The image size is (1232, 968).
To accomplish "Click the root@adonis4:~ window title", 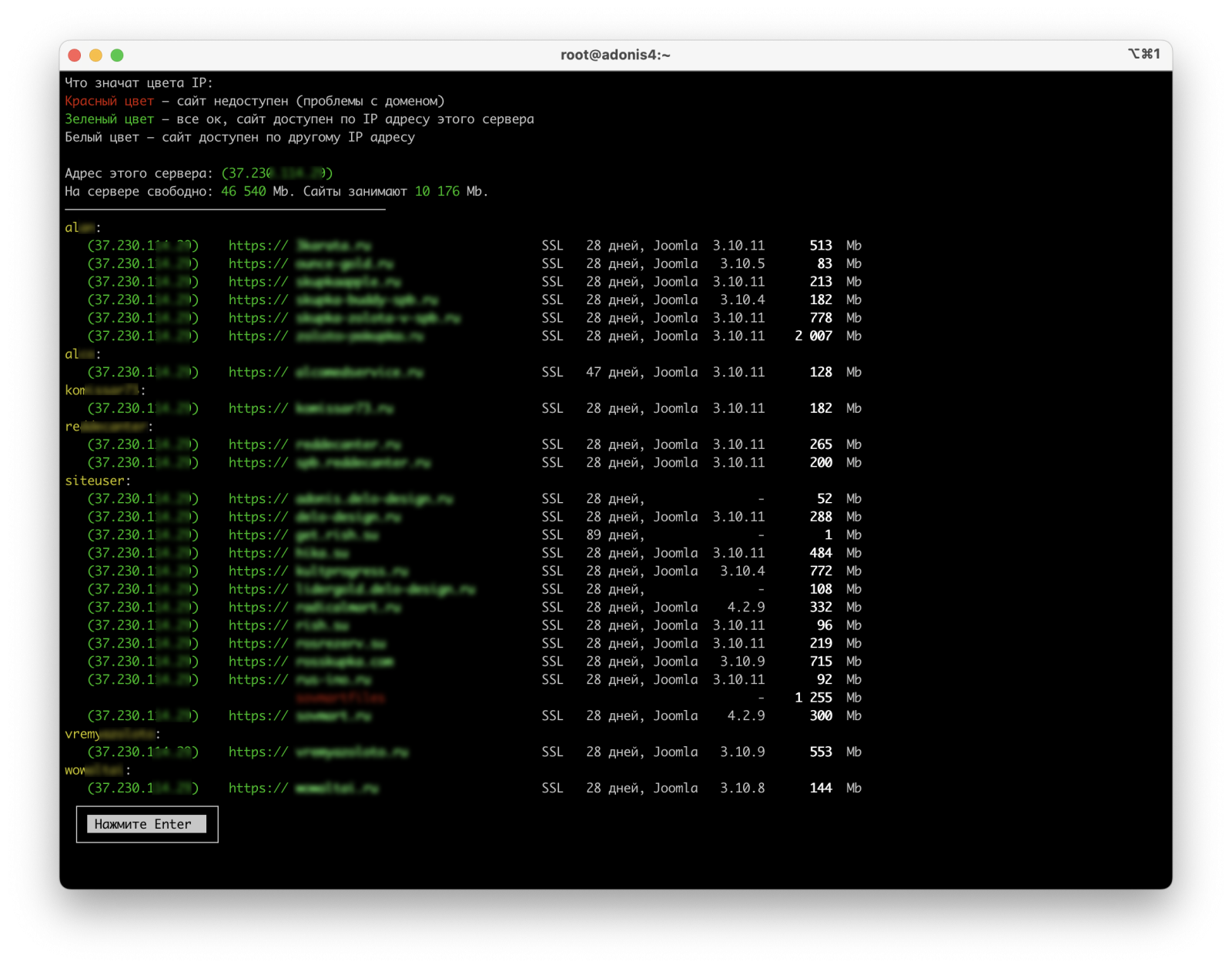I will [x=615, y=55].
